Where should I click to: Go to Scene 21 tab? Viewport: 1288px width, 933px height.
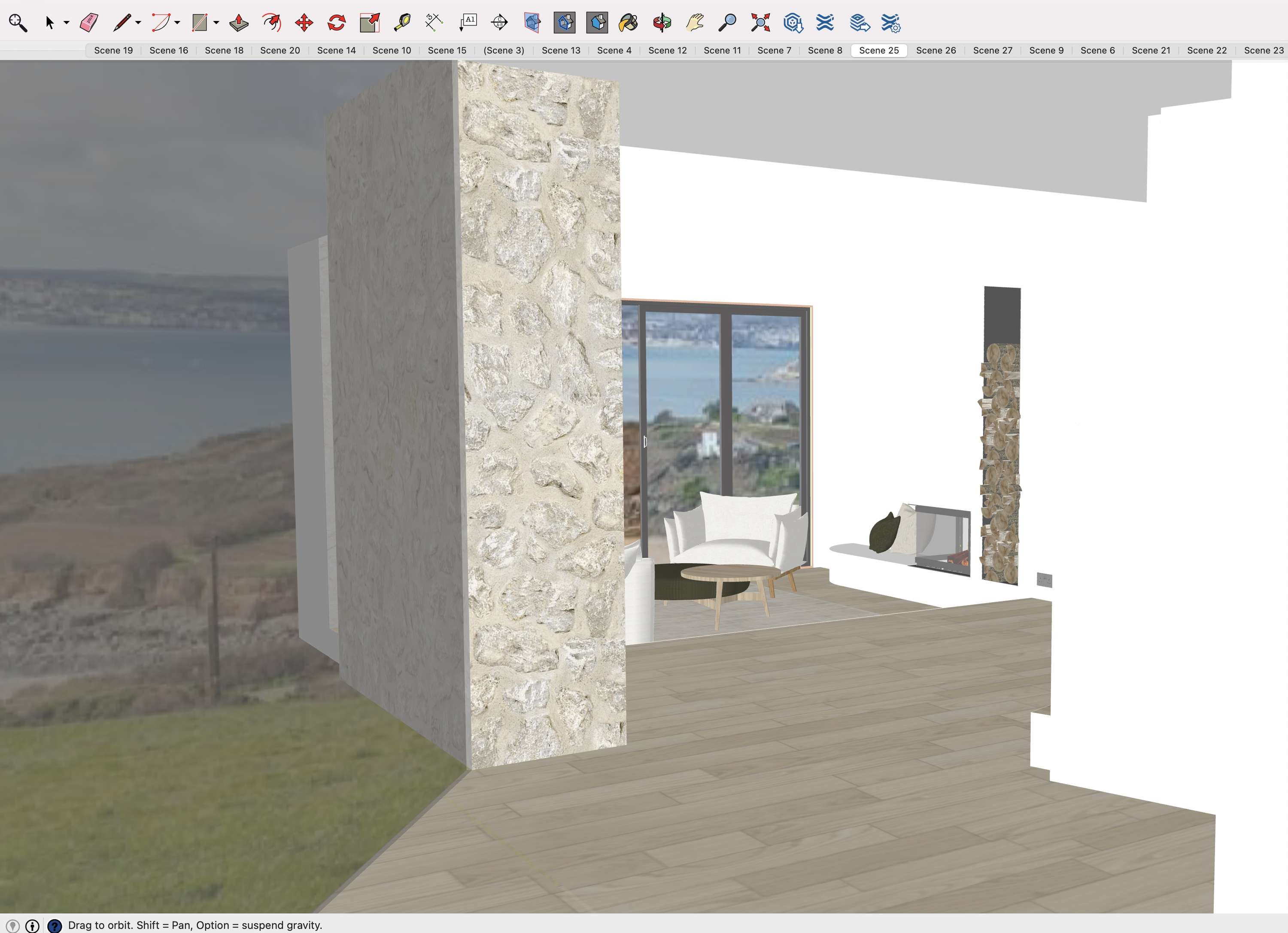[1151, 51]
